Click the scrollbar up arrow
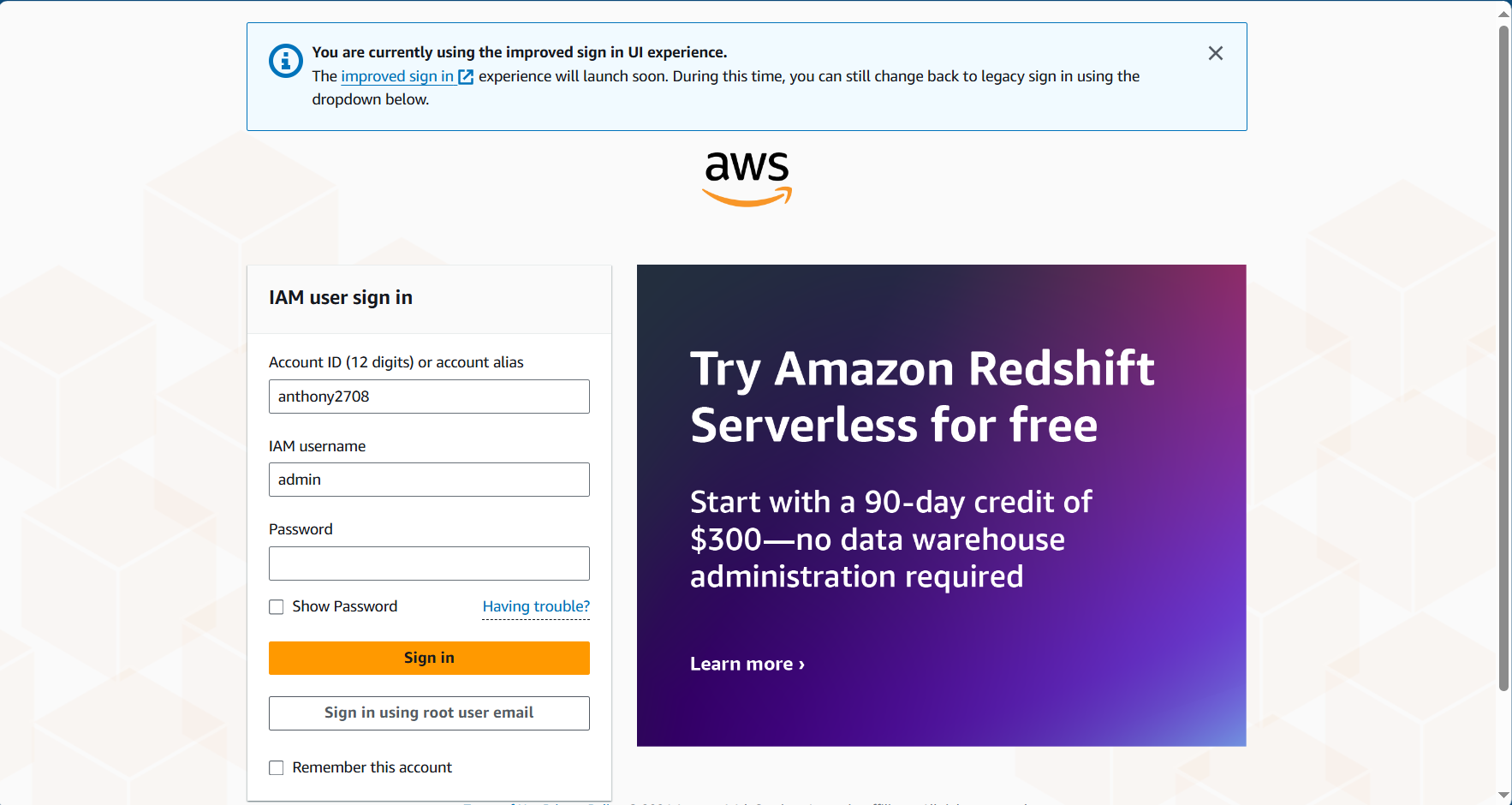This screenshot has width=1512, height=805. (1503, 13)
